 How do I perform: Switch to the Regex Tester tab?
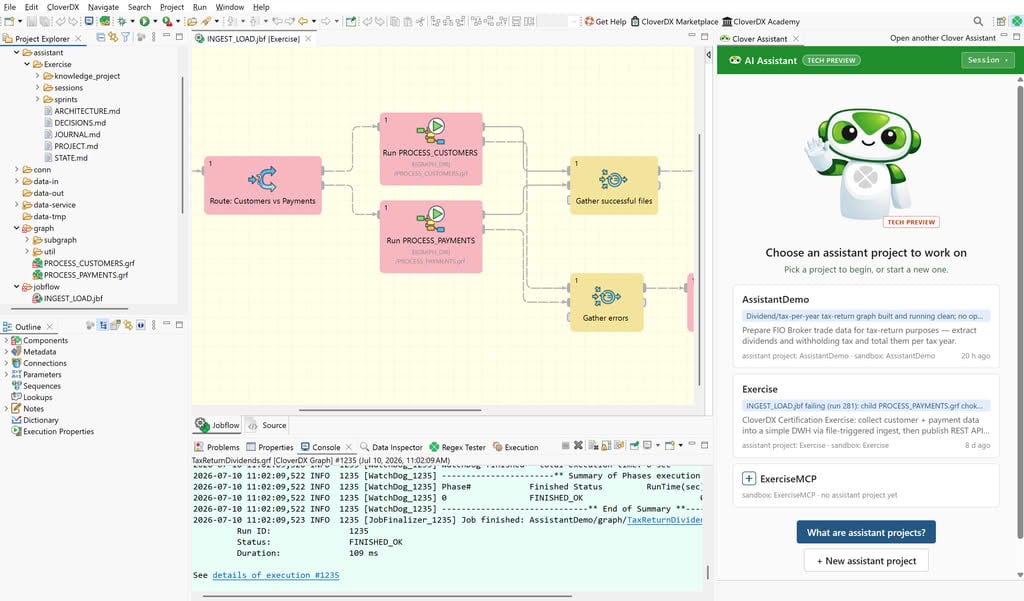(458, 447)
